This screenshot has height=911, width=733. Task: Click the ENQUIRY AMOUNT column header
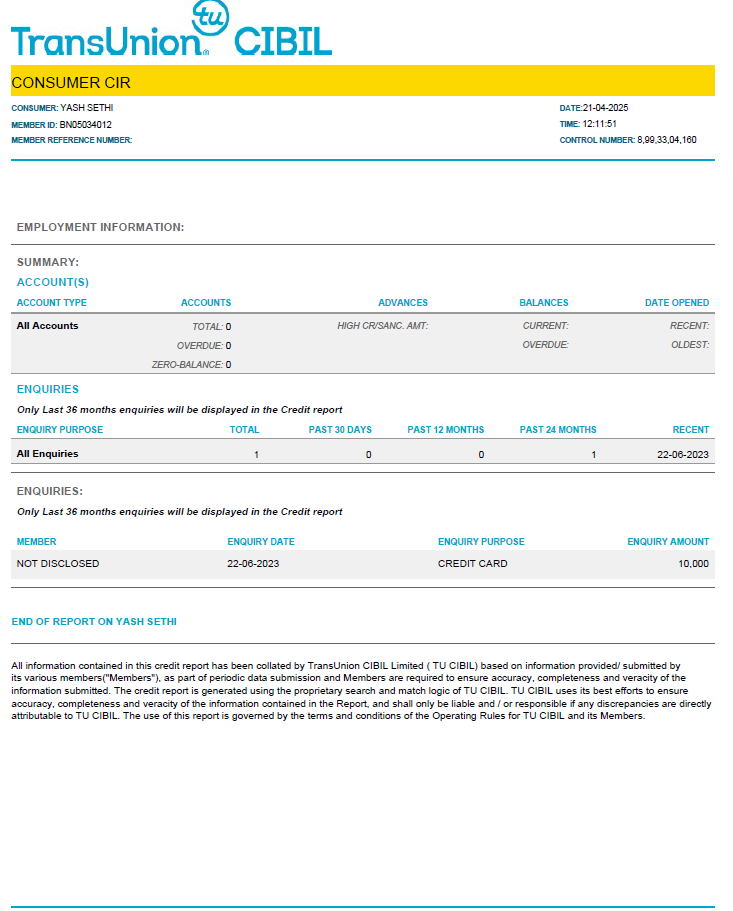pos(668,541)
